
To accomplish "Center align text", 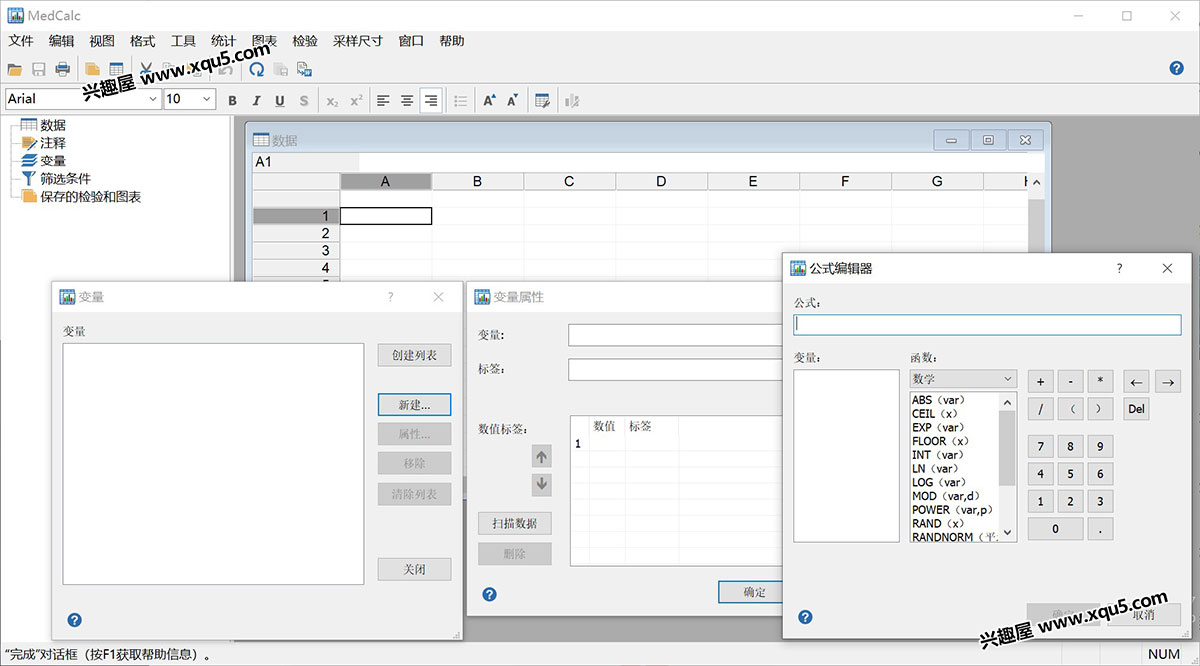I will point(407,100).
